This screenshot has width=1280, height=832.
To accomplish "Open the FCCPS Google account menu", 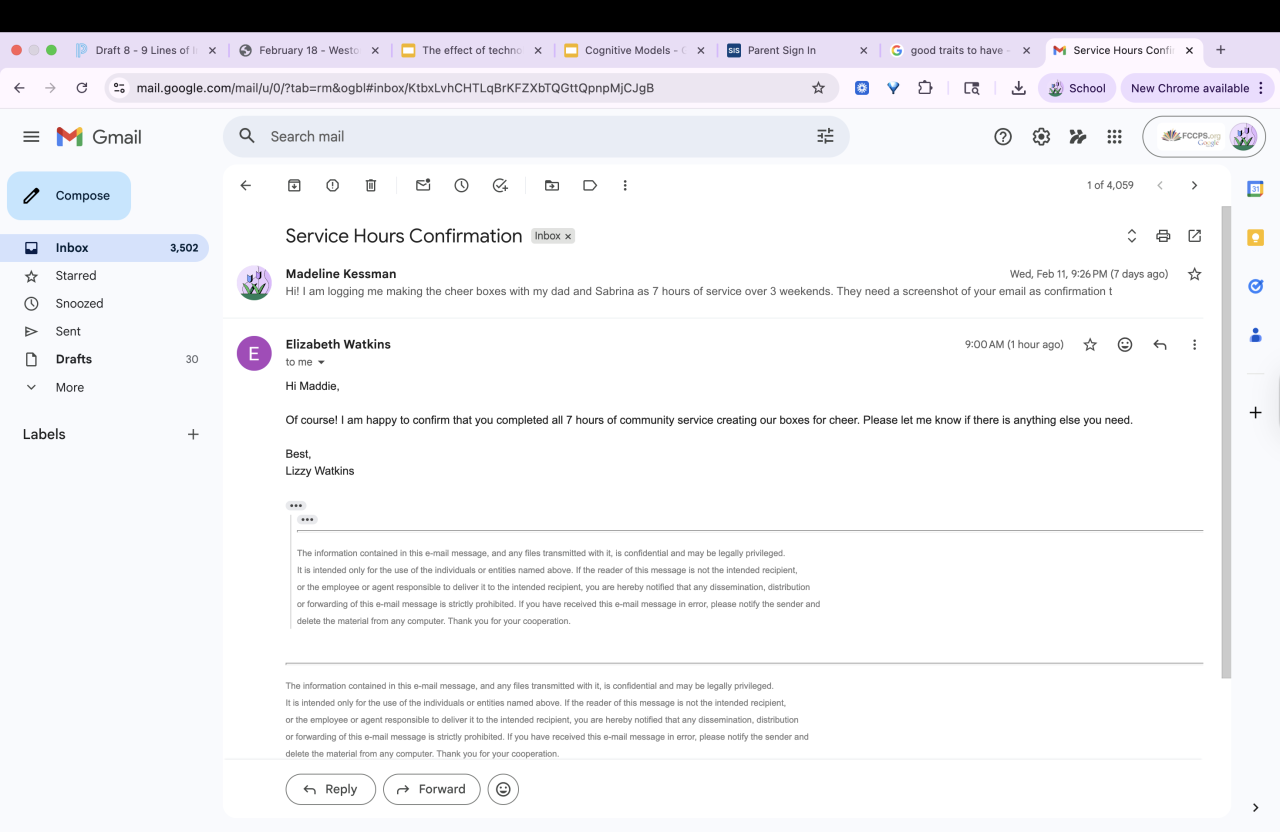I will point(1204,137).
